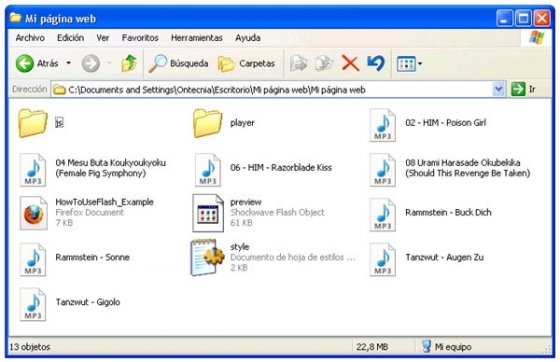Click the '02 - HIM - Poison Girl' file name
560x362 pixels.
pyautogui.click(x=446, y=123)
